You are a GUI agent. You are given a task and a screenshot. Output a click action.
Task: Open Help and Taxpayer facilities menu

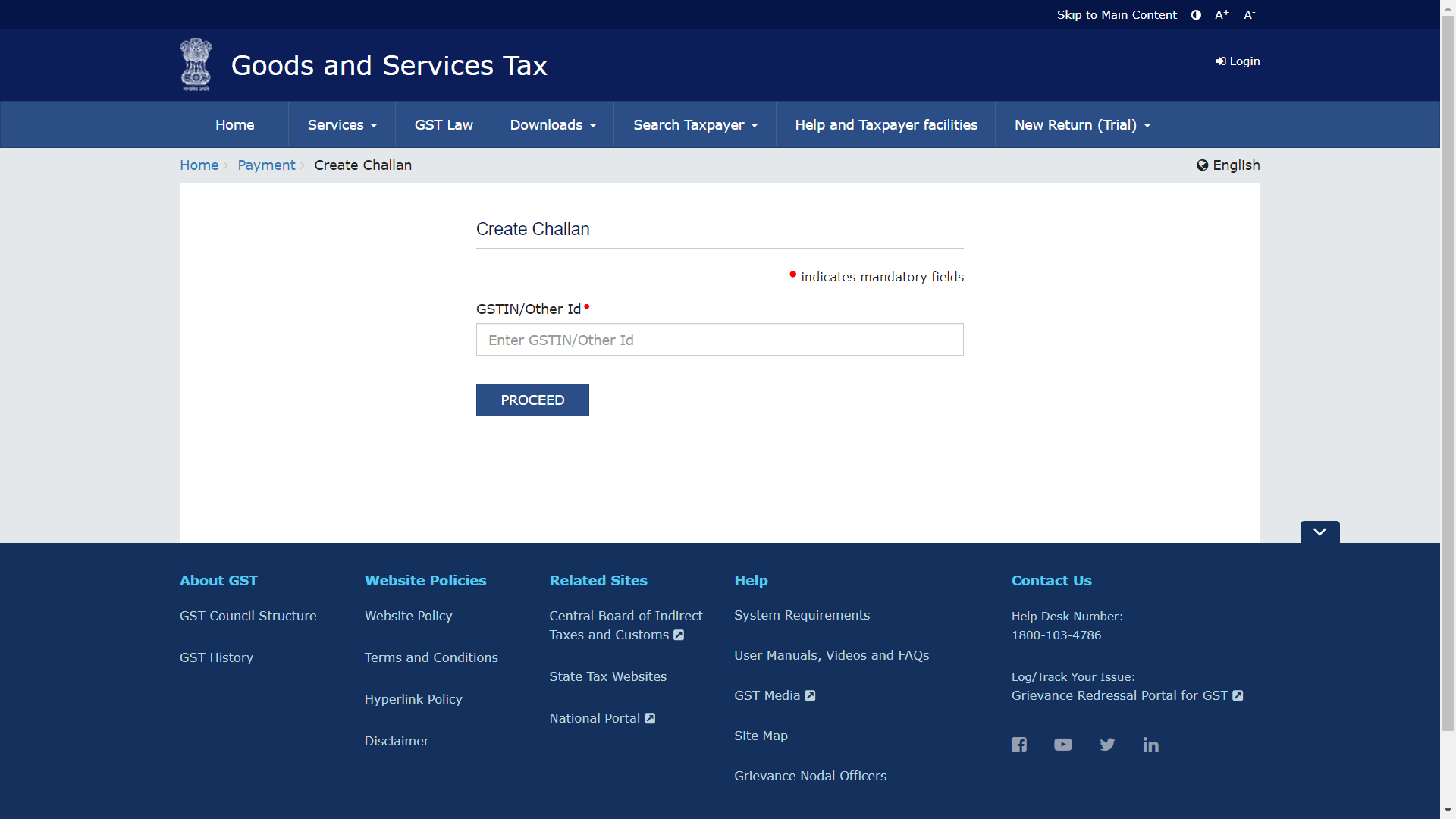coord(885,124)
